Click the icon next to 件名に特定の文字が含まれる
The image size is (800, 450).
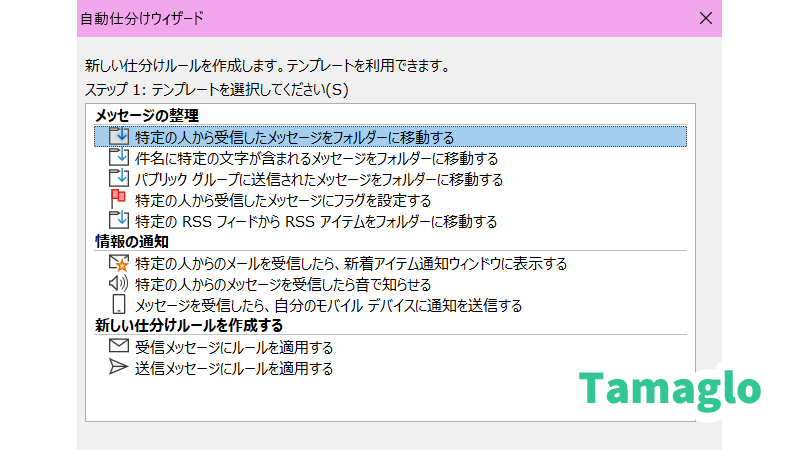point(118,158)
